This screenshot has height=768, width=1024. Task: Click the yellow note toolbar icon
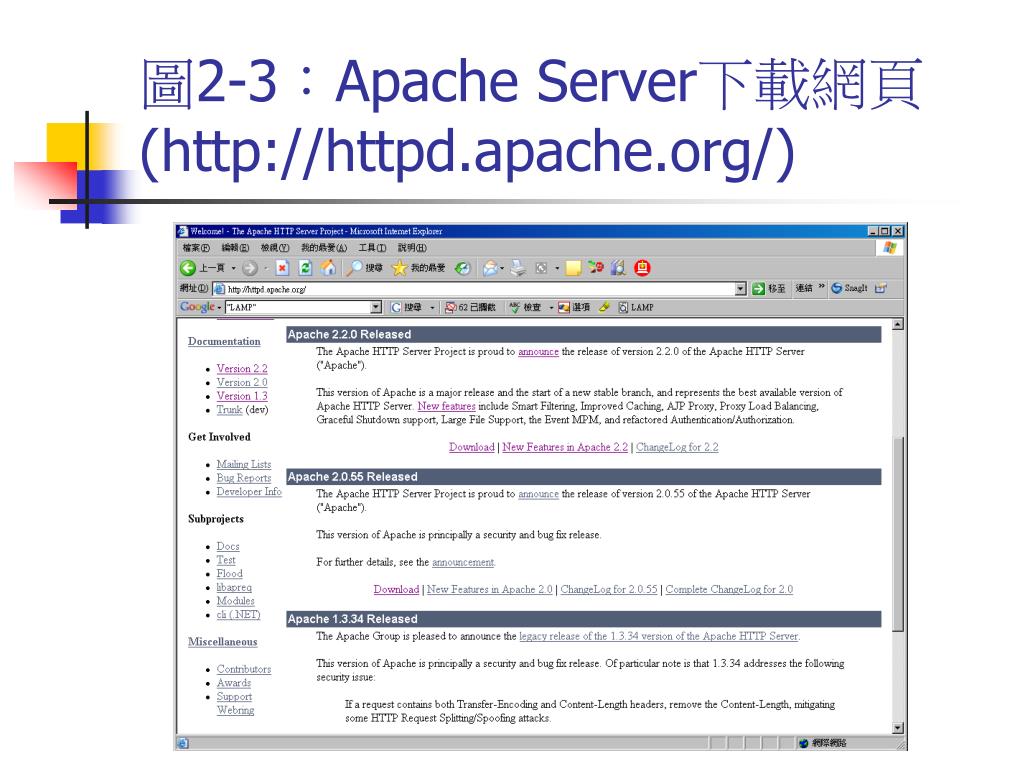(573, 268)
